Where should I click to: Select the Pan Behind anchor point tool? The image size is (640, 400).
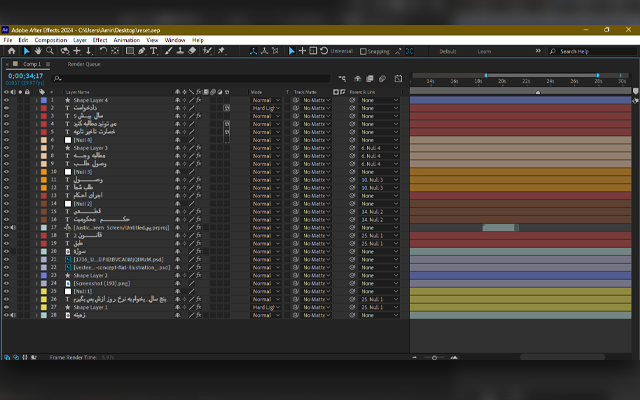[115, 51]
